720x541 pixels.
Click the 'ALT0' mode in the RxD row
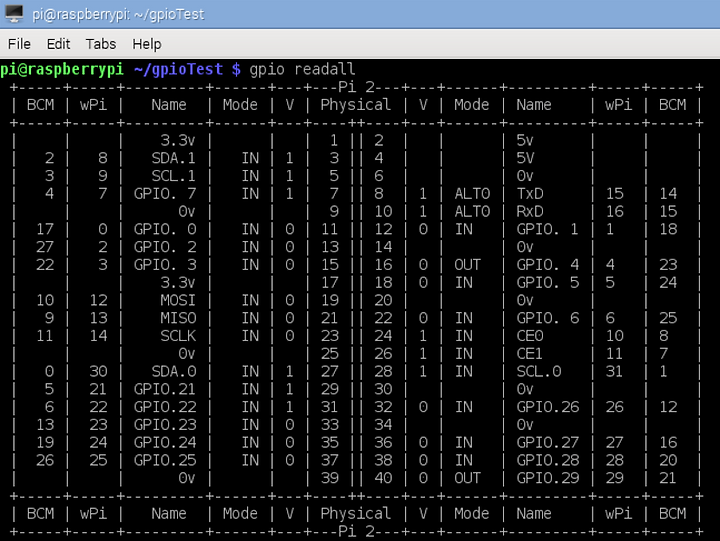point(472,211)
